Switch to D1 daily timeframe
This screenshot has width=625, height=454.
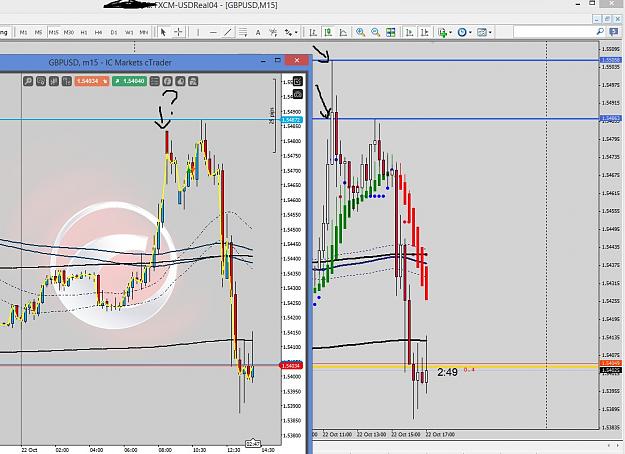click(114, 32)
